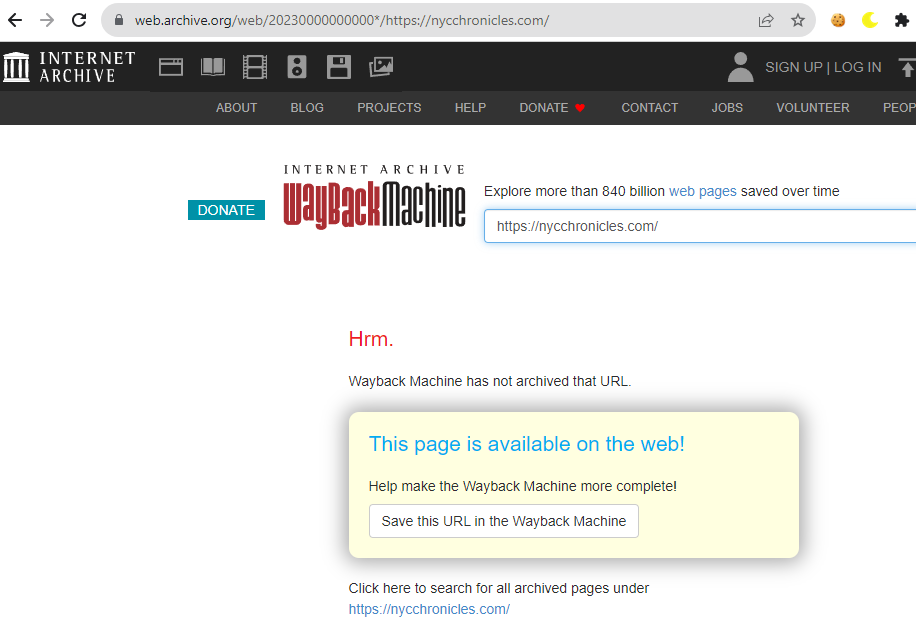Open the DONATE menu item with heart
Viewport: 916px width, 641px height.
(x=552, y=108)
